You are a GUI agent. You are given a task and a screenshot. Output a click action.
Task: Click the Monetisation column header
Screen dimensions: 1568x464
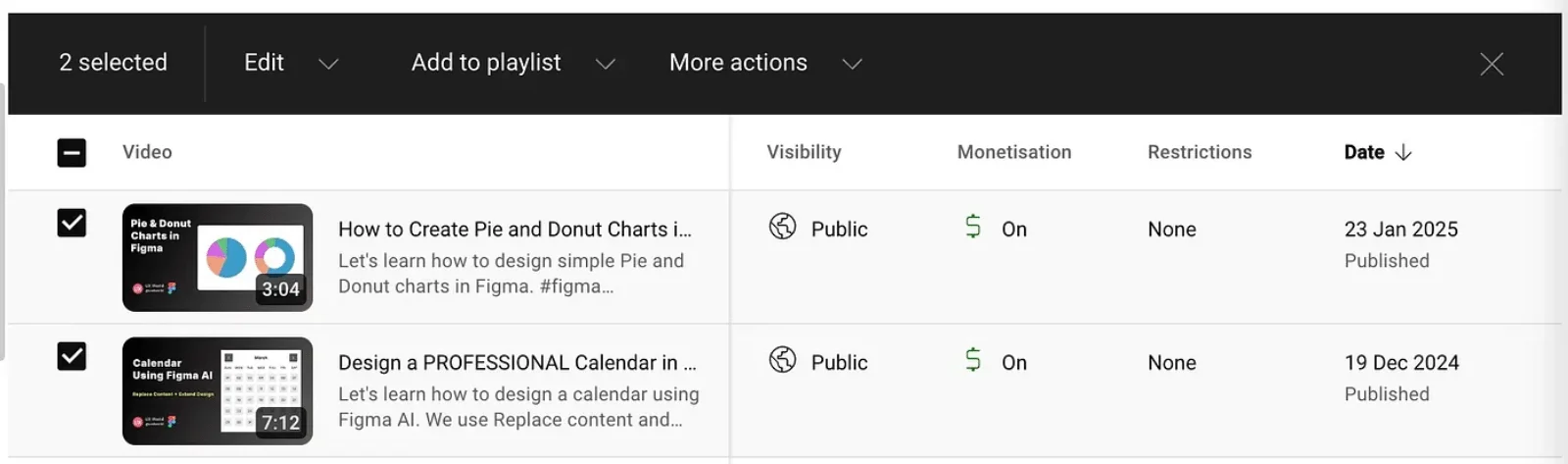[1013, 152]
